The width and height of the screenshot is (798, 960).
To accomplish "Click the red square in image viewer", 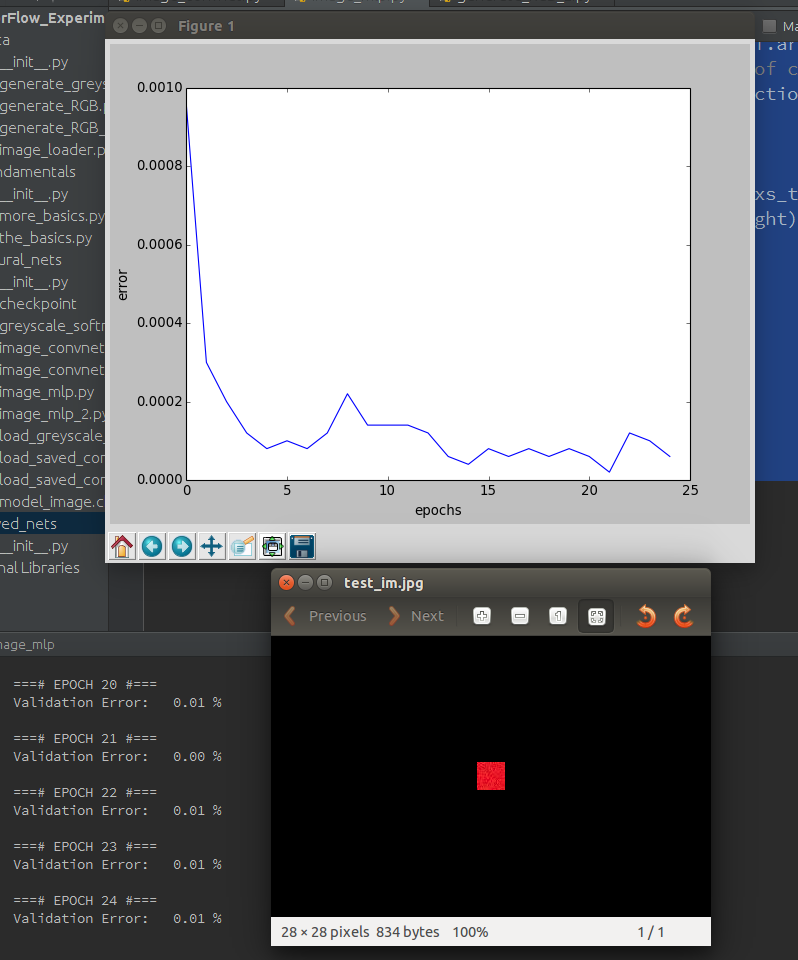I will tap(491, 776).
